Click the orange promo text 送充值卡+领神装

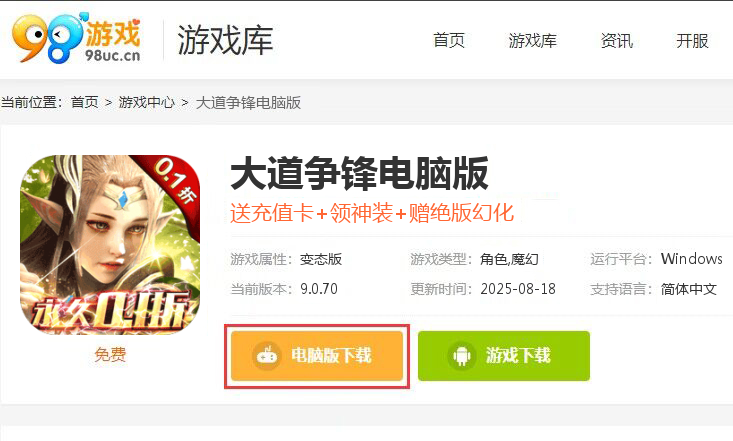(x=311, y=213)
